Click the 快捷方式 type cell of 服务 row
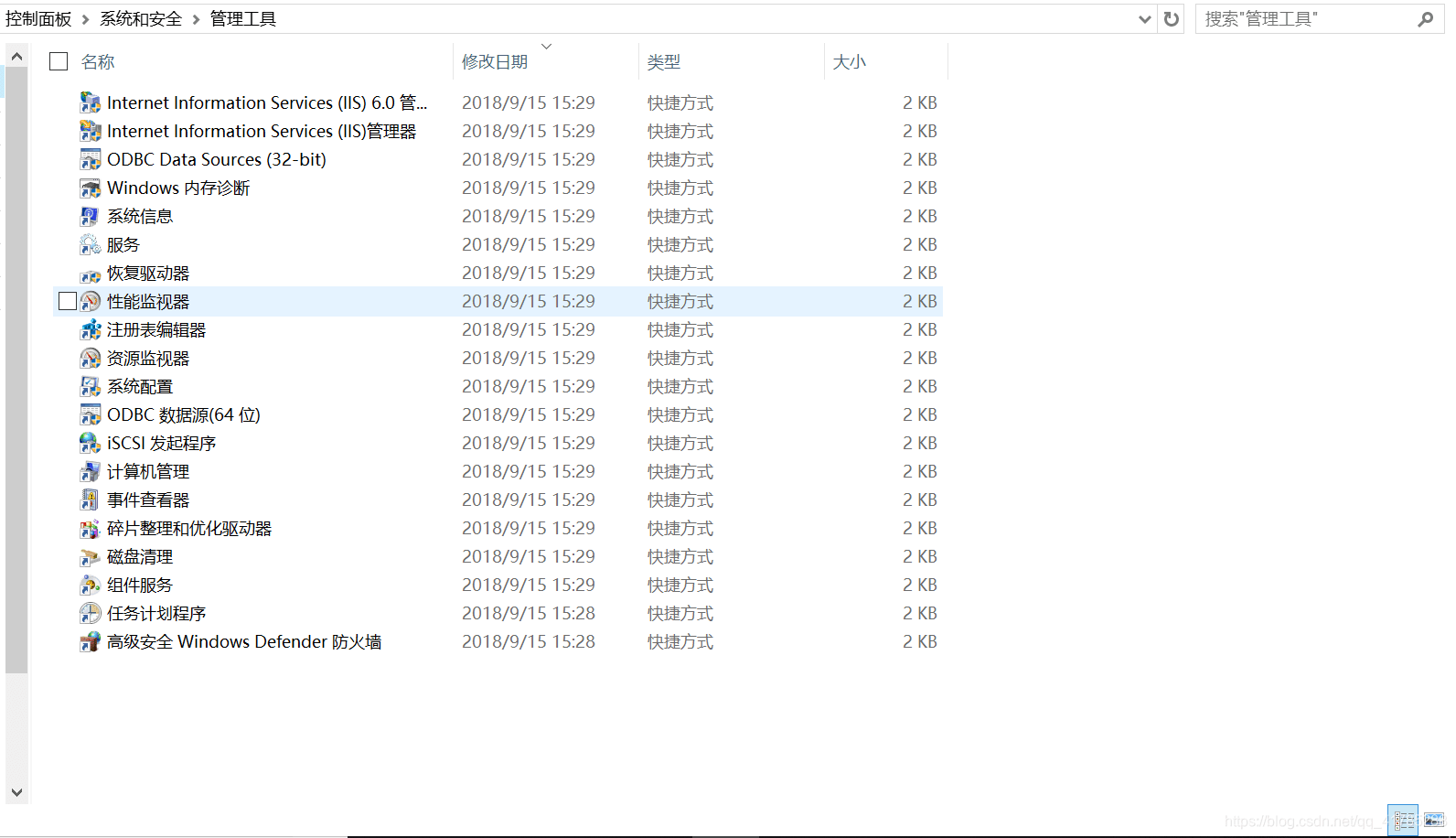This screenshot has height=838, width=1456. coord(680,244)
